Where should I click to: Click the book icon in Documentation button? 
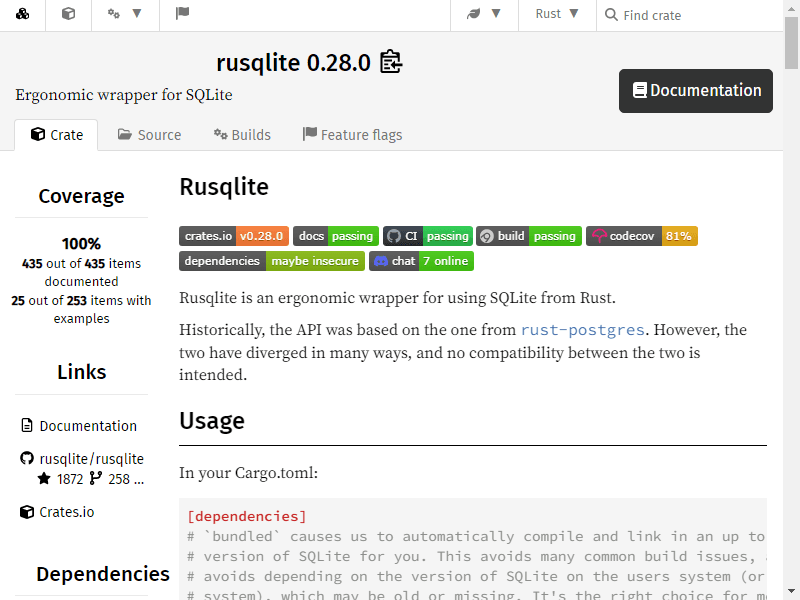click(640, 90)
